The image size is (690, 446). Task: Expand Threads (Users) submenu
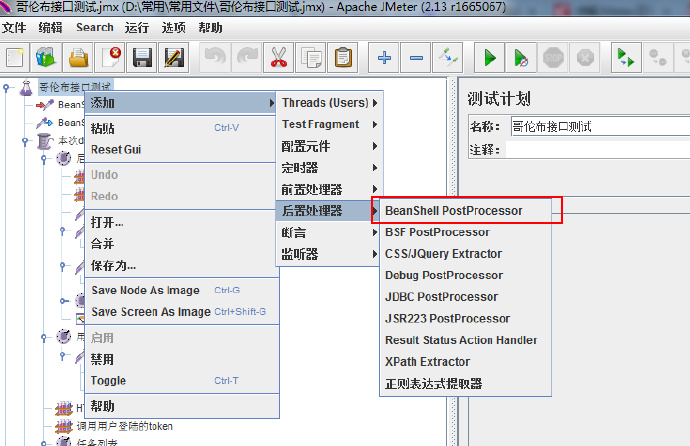pyautogui.click(x=329, y=103)
